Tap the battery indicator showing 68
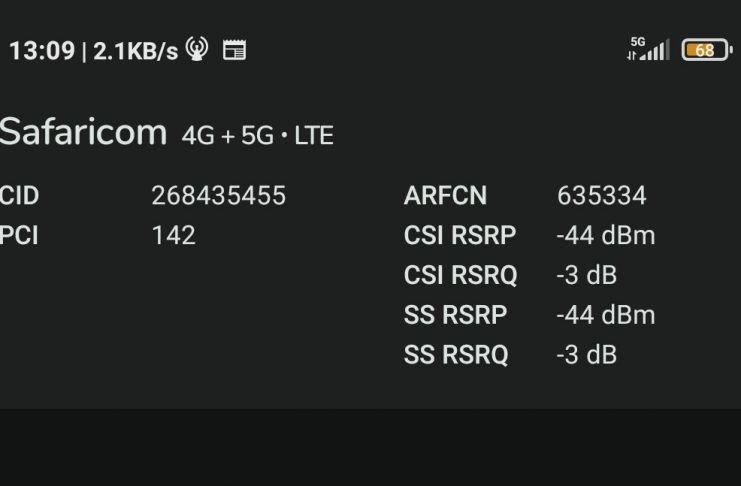The width and height of the screenshot is (741, 486). click(707, 50)
